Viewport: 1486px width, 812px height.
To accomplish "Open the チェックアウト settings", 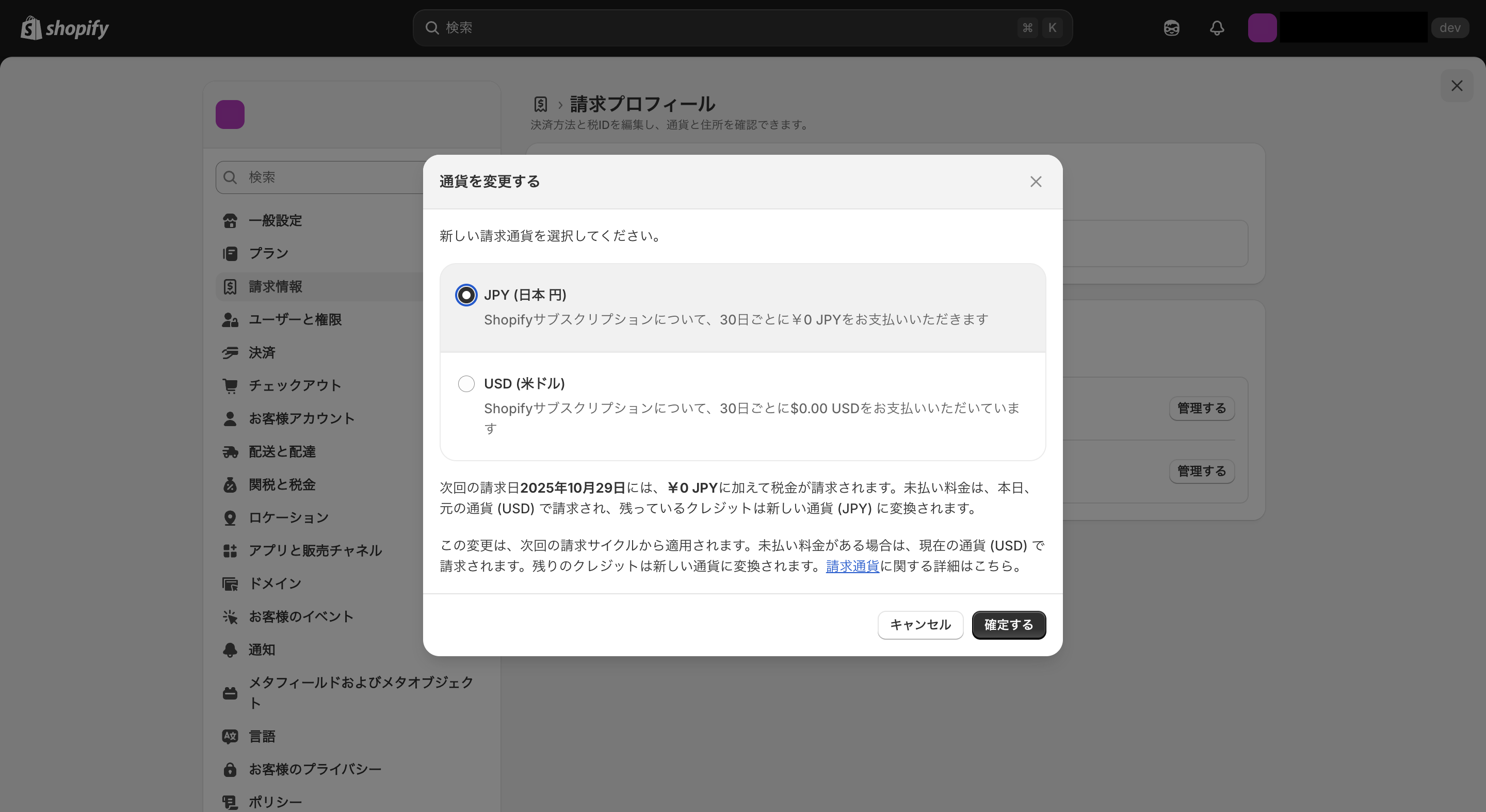I will [x=295, y=385].
